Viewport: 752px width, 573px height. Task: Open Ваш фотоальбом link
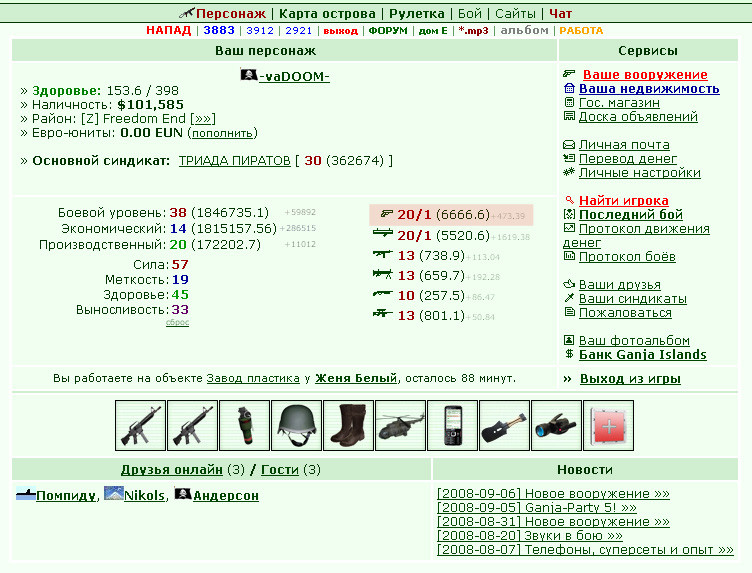click(634, 341)
